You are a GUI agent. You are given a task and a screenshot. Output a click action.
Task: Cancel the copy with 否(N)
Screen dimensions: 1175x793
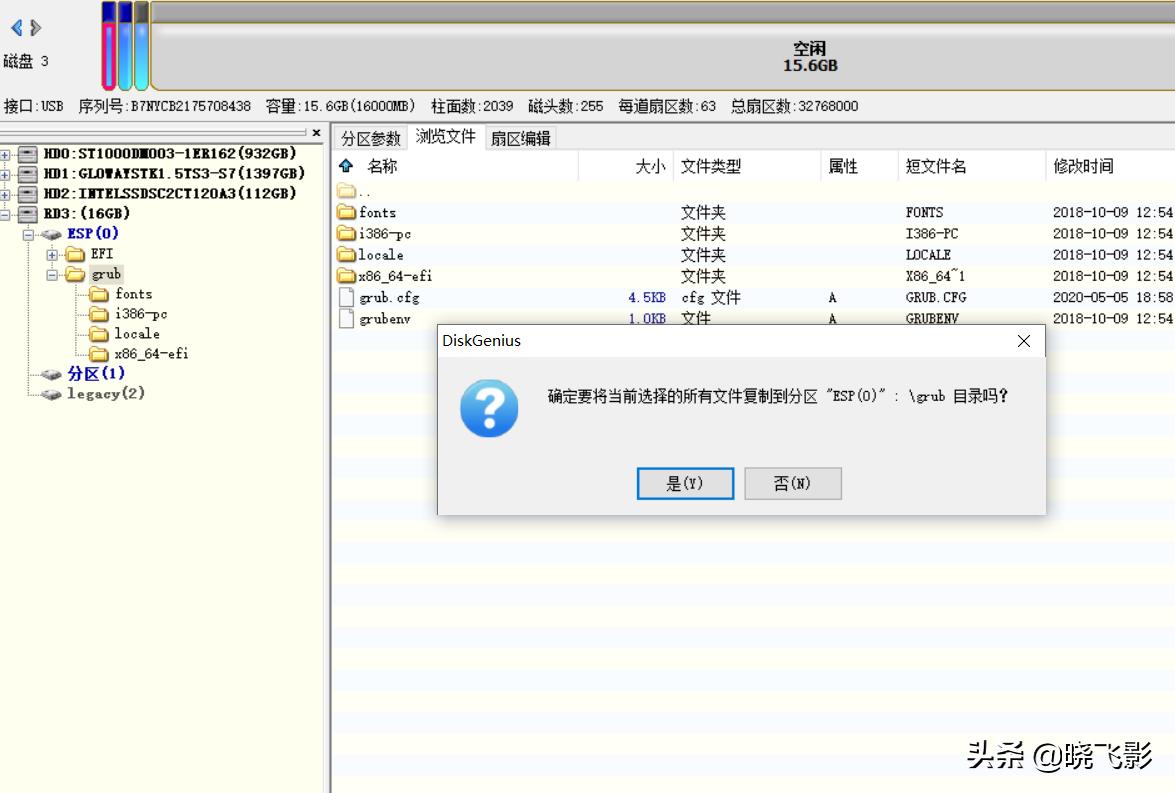792,483
